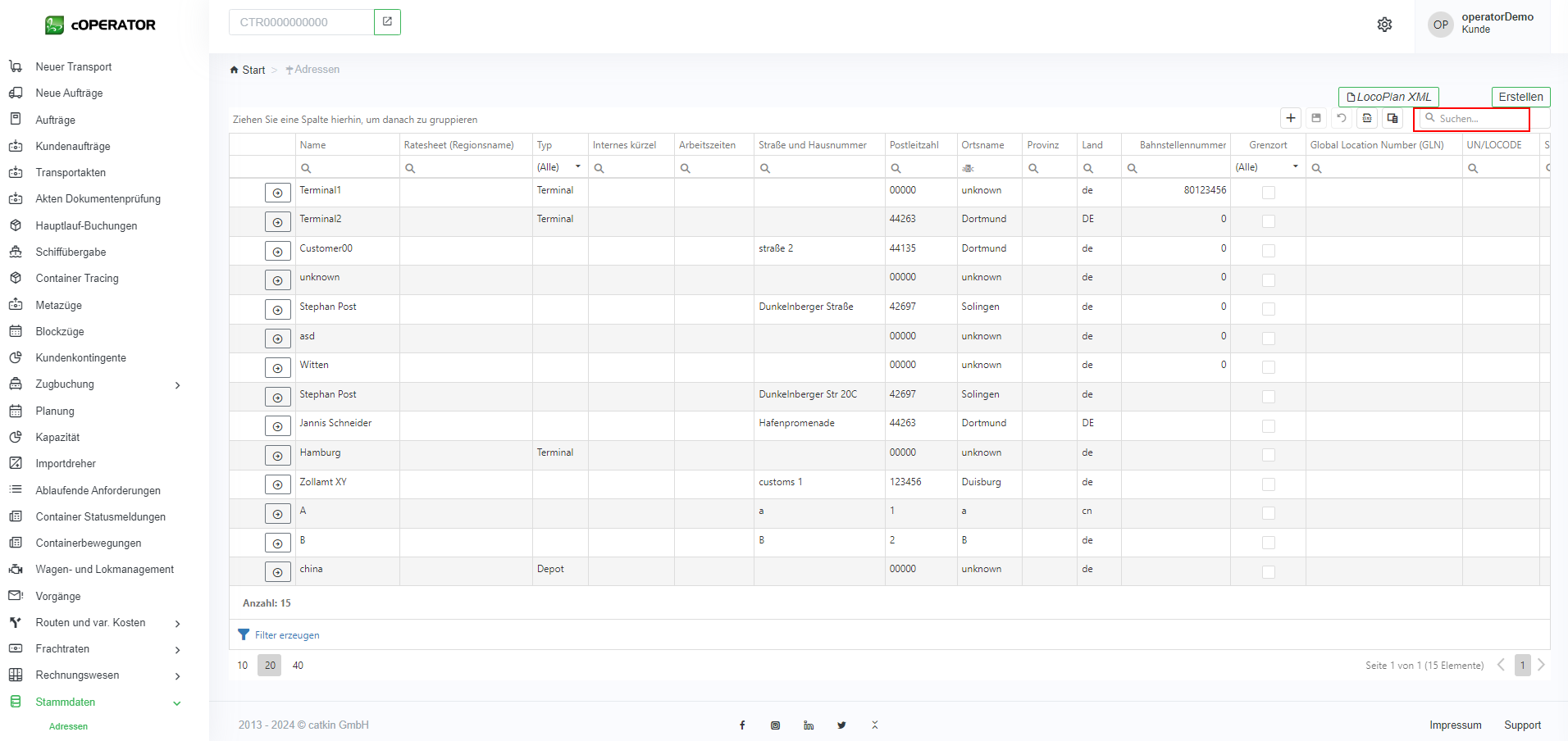Click the Erstellen button

coord(1520,97)
